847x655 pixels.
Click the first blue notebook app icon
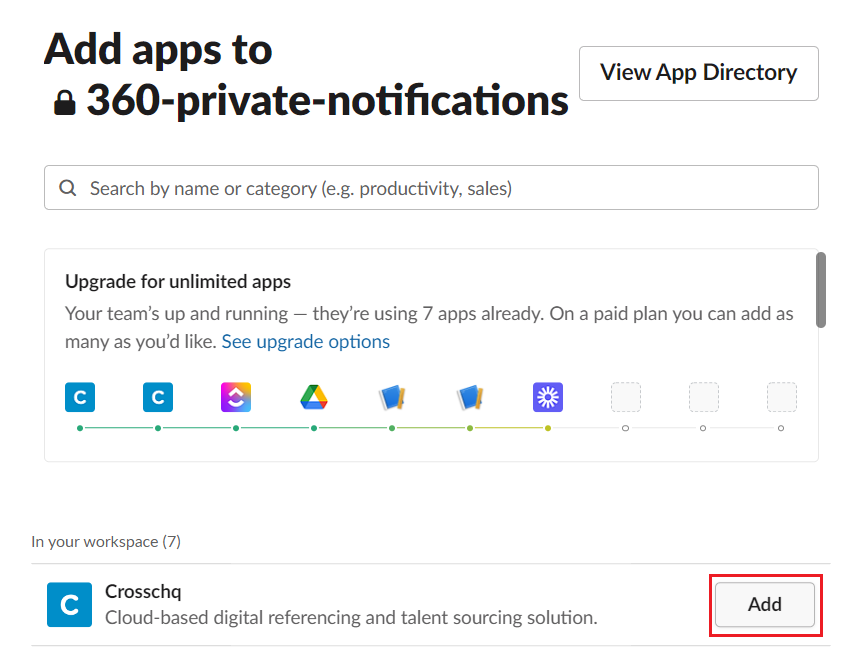tap(392, 397)
